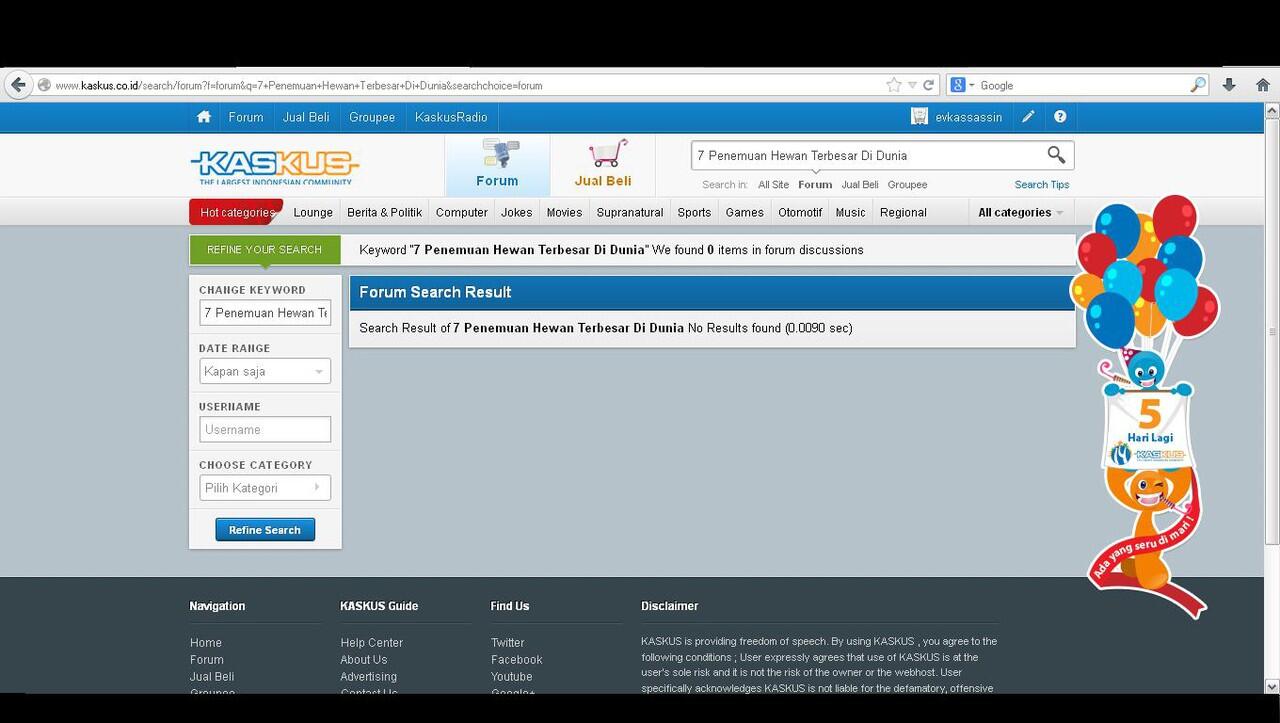Viewport: 1280px width, 723px height.
Task: Open Jual Beli in top blue bar
Action: pyautogui.click(x=306, y=117)
